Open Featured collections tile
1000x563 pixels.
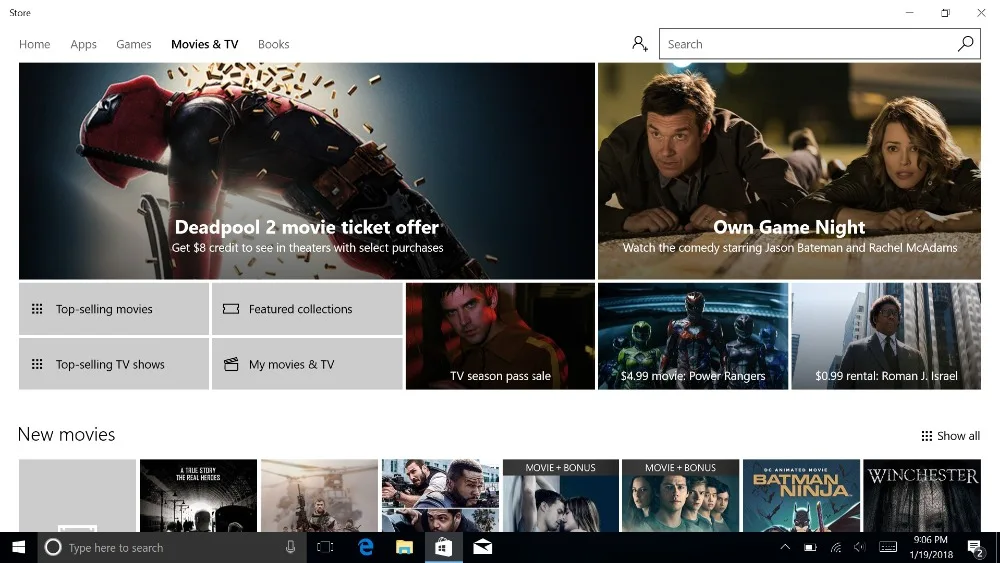(x=307, y=309)
